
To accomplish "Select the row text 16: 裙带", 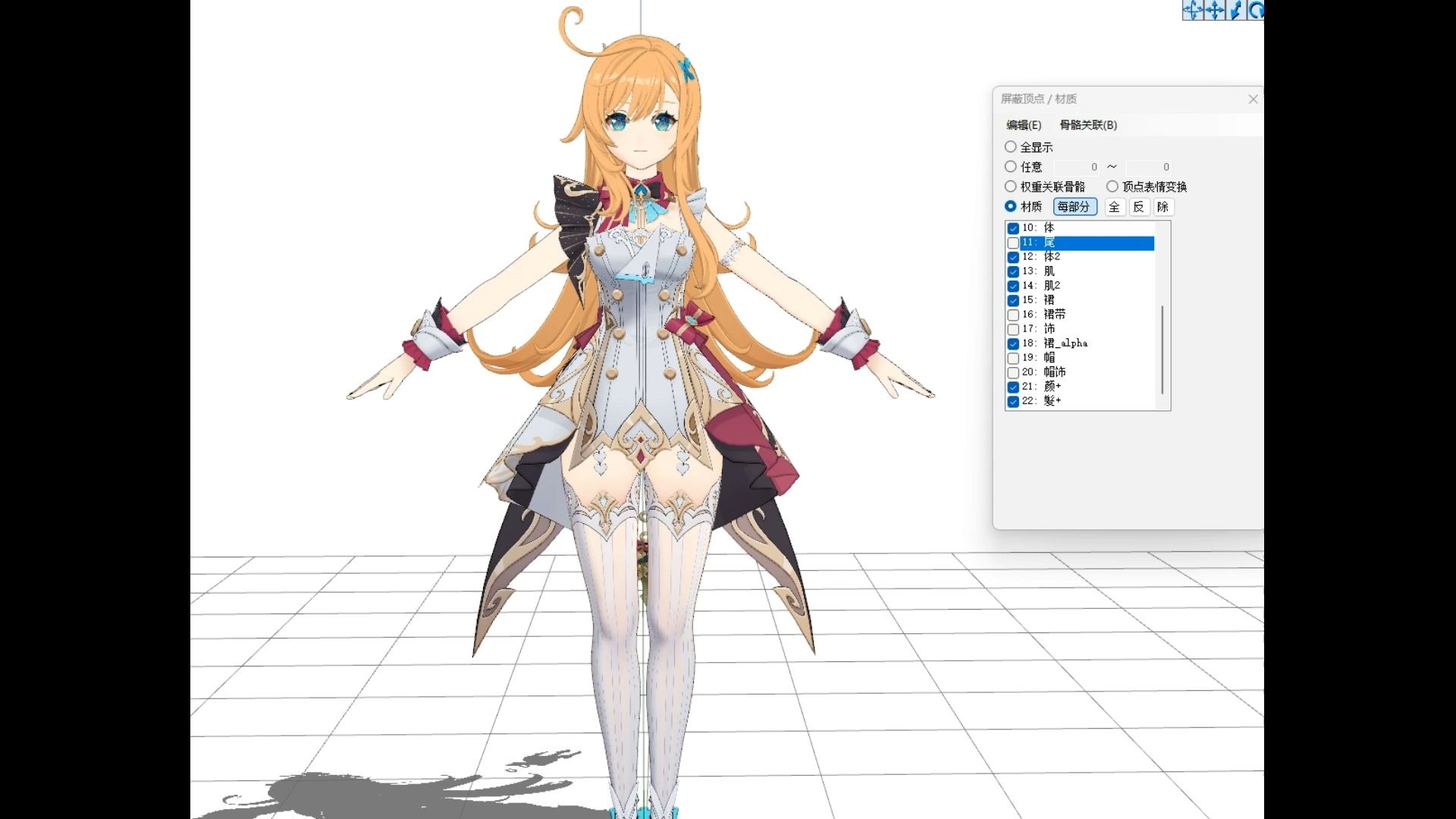I will (1043, 315).
